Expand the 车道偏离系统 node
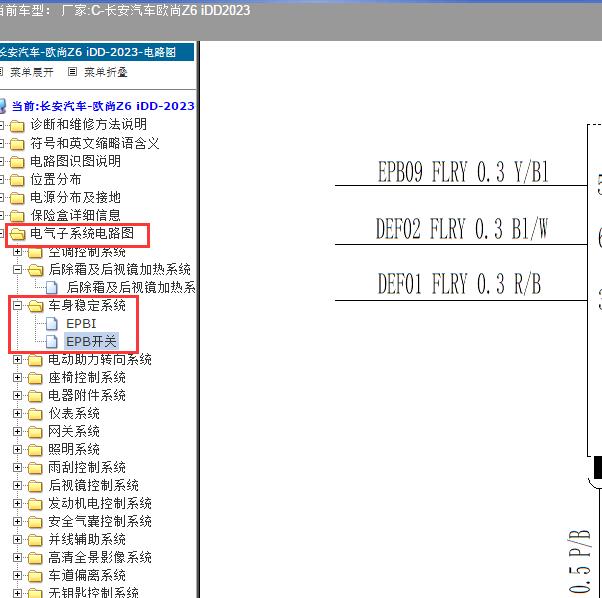Viewport: 602px width, 598px height. coord(17,575)
